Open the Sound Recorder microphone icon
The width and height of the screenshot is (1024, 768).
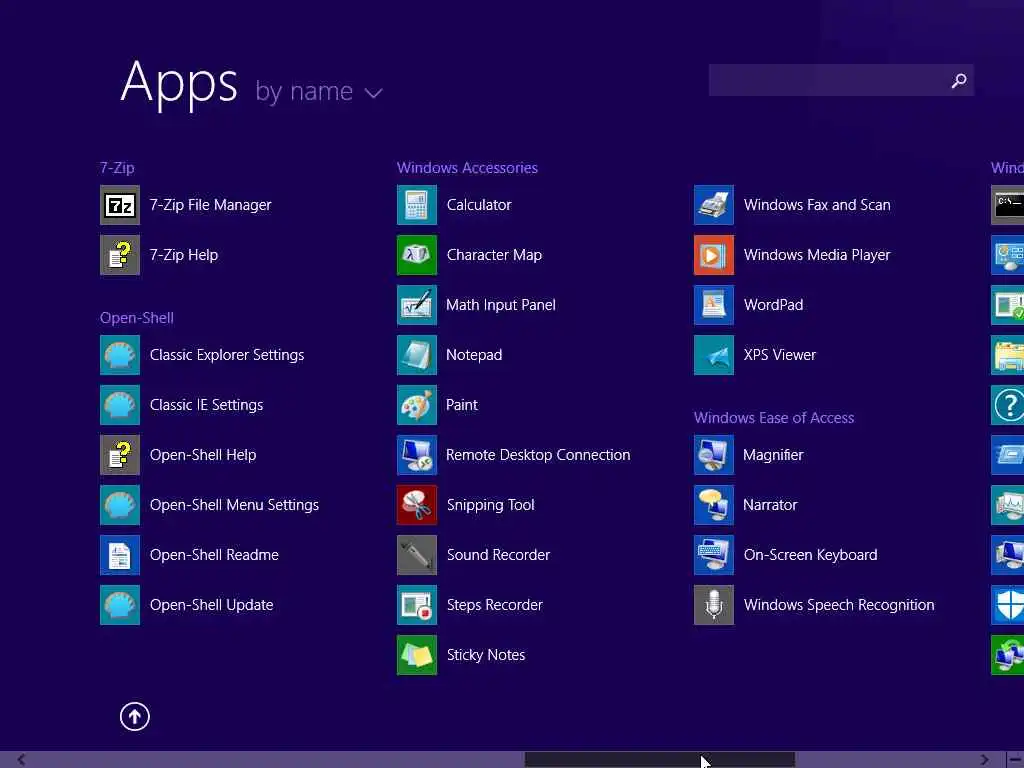click(x=417, y=555)
